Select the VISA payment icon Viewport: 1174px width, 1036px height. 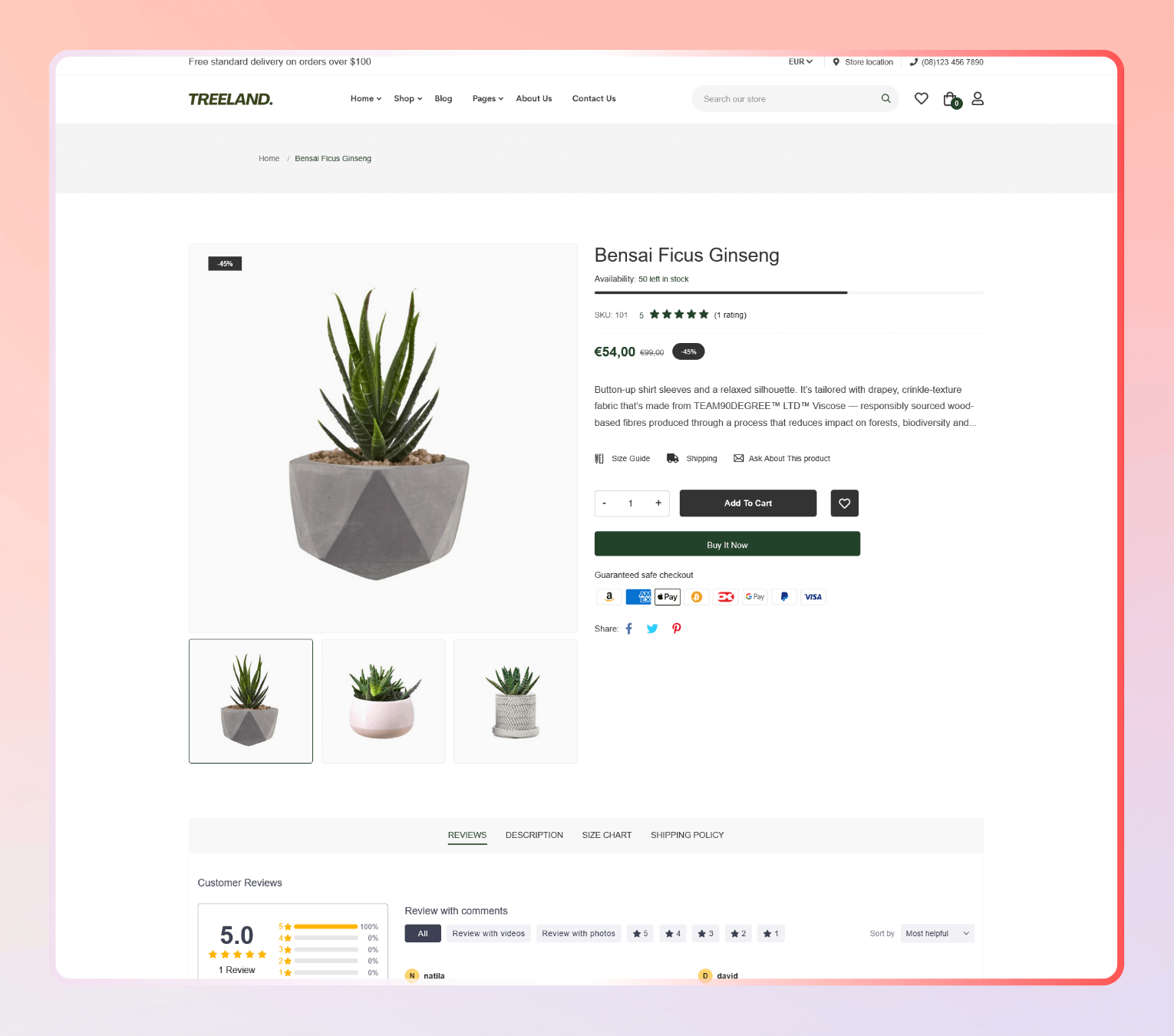click(813, 597)
